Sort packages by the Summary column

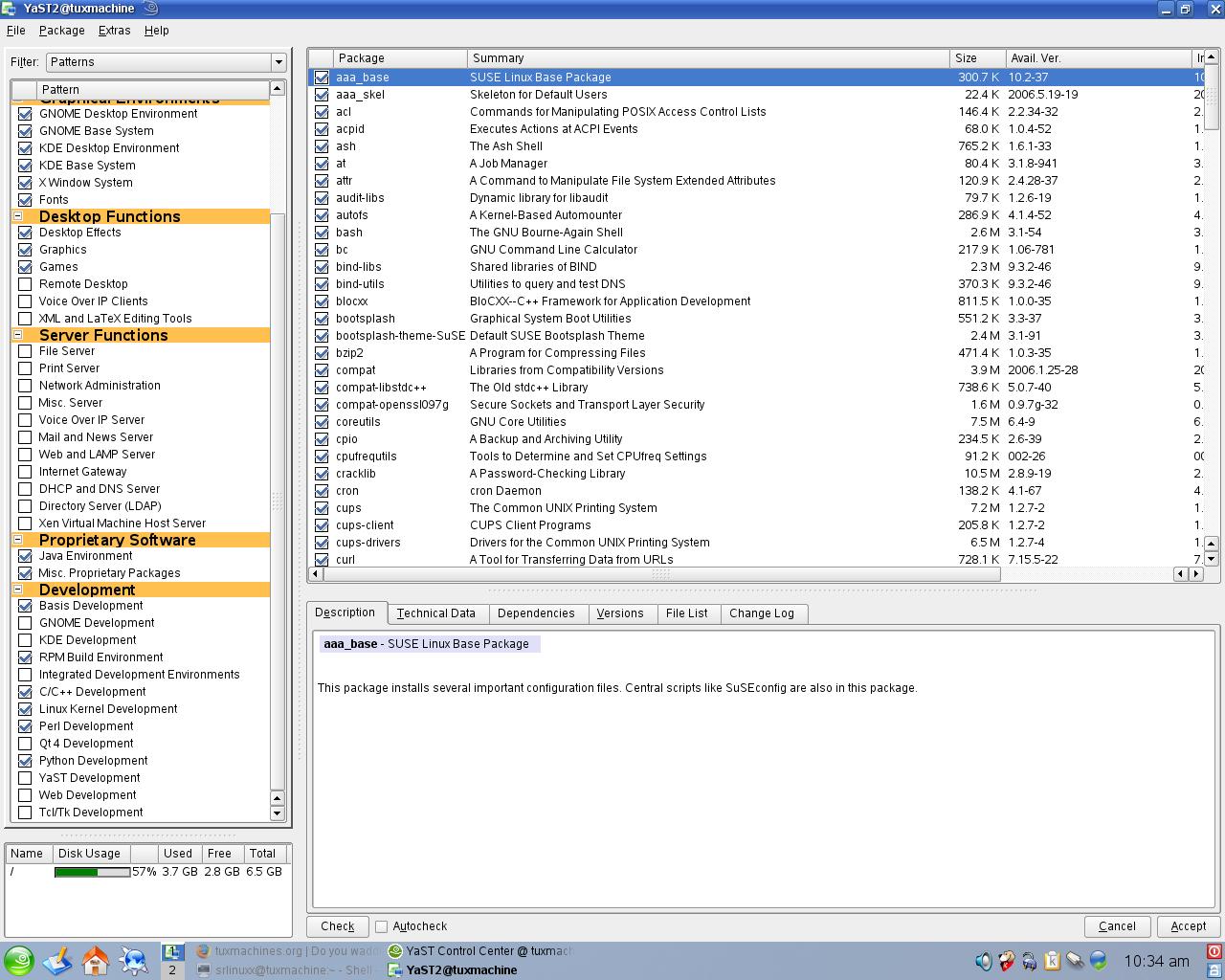pos(708,58)
